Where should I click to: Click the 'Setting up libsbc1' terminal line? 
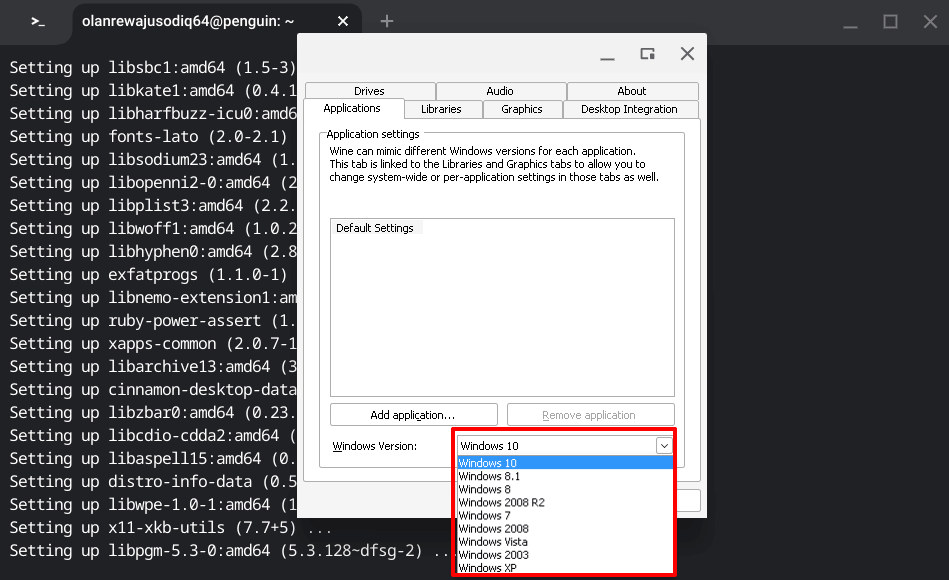153,68
